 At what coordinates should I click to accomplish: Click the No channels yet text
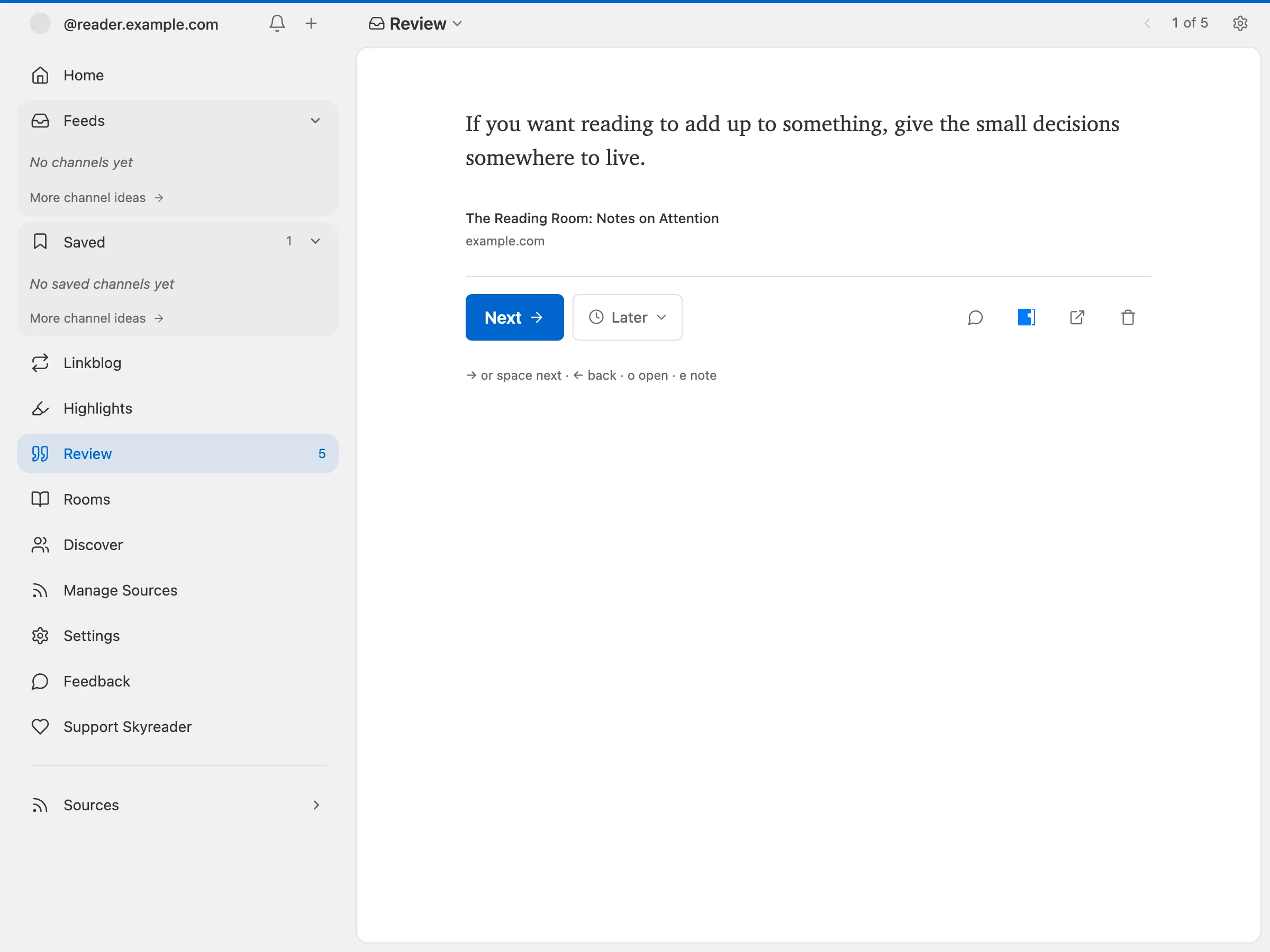click(81, 162)
